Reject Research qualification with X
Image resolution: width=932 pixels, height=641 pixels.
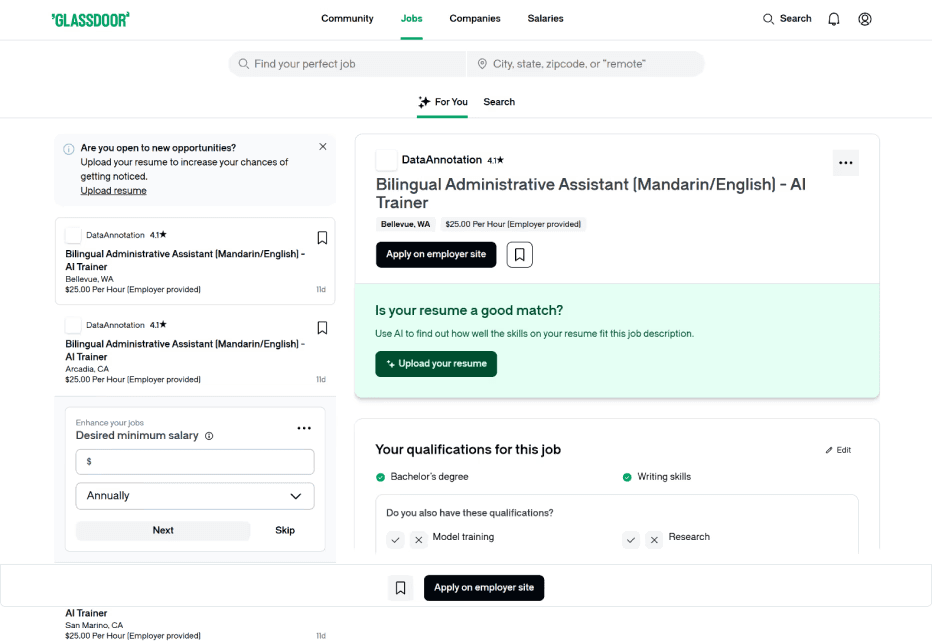[x=654, y=540]
